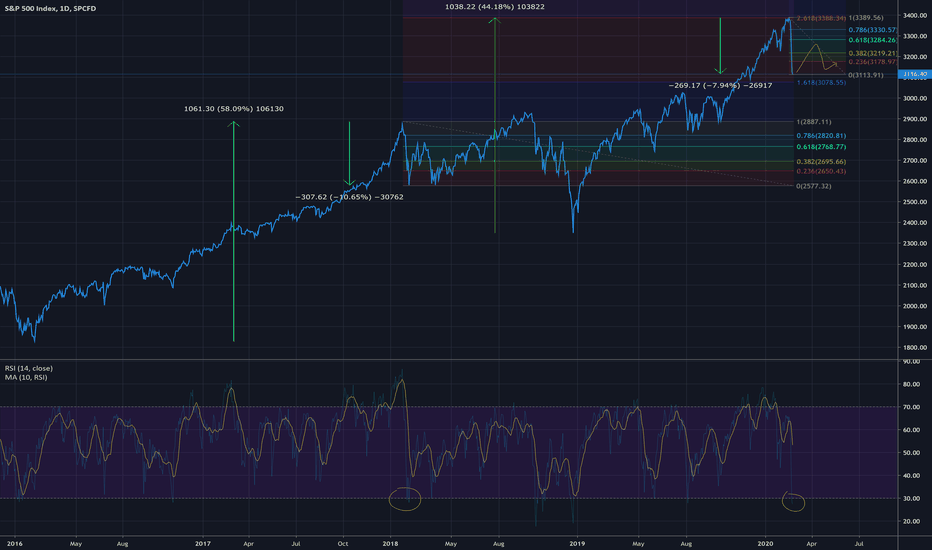Select Fibonacci level label 1(2887.11)
The height and width of the screenshot is (550, 932).
pos(814,122)
